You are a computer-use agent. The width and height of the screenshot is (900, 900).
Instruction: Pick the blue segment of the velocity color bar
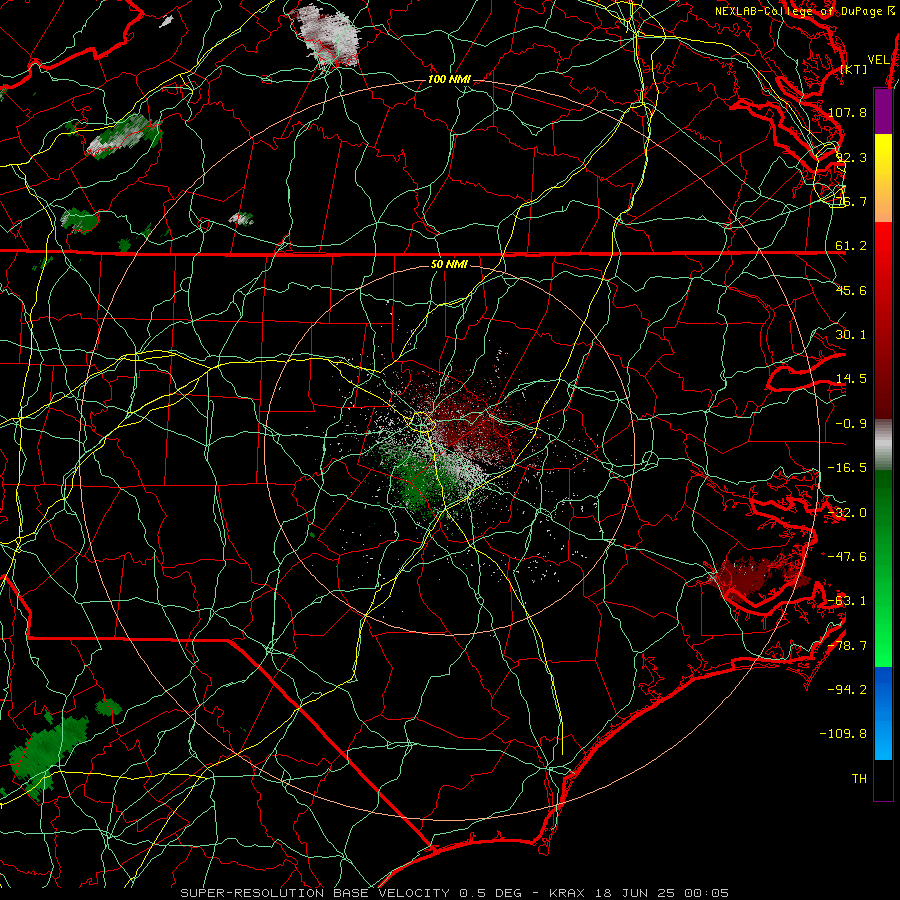[x=883, y=713]
